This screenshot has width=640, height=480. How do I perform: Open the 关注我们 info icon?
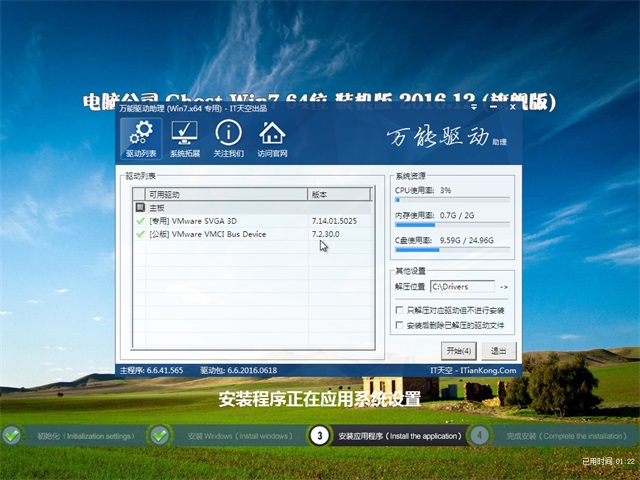(x=229, y=139)
